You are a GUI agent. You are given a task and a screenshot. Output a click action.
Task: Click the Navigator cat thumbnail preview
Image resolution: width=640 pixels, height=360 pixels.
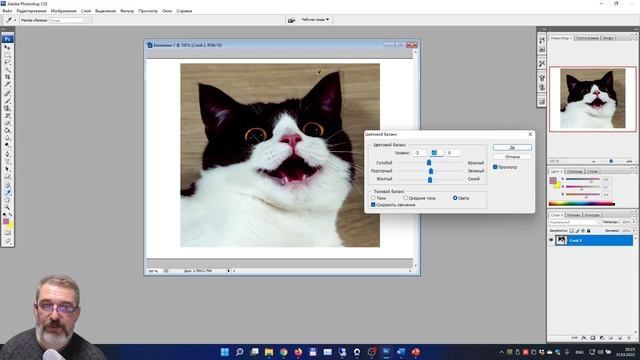[x=593, y=98]
